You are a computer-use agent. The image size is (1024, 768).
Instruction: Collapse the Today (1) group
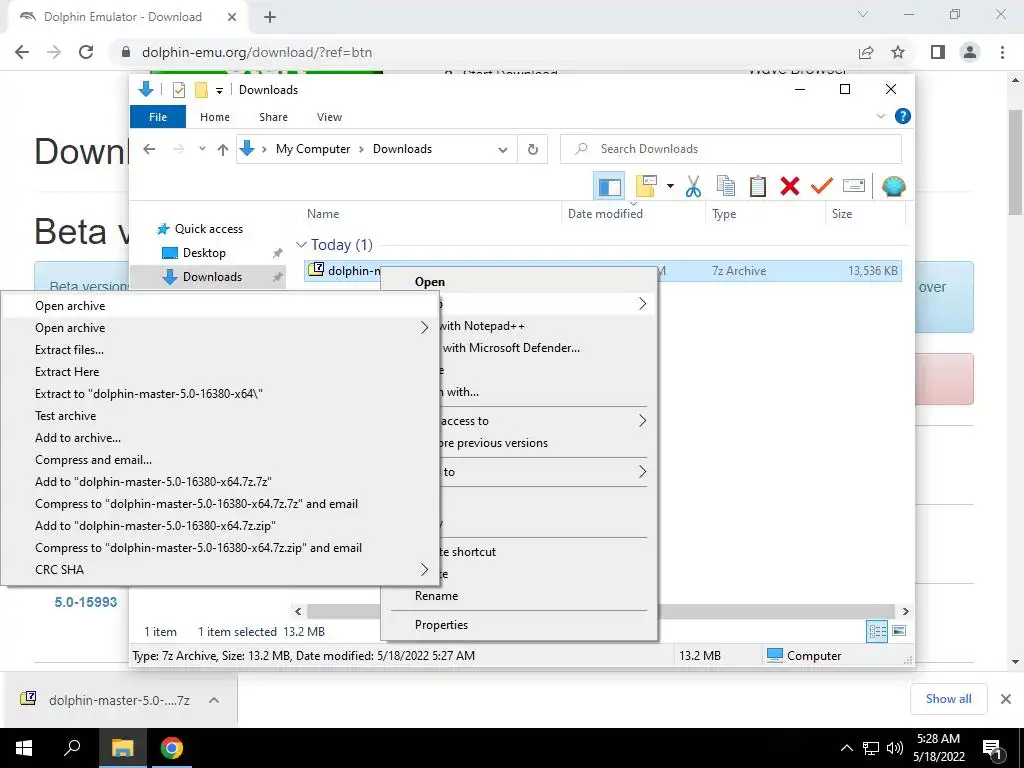tap(301, 245)
